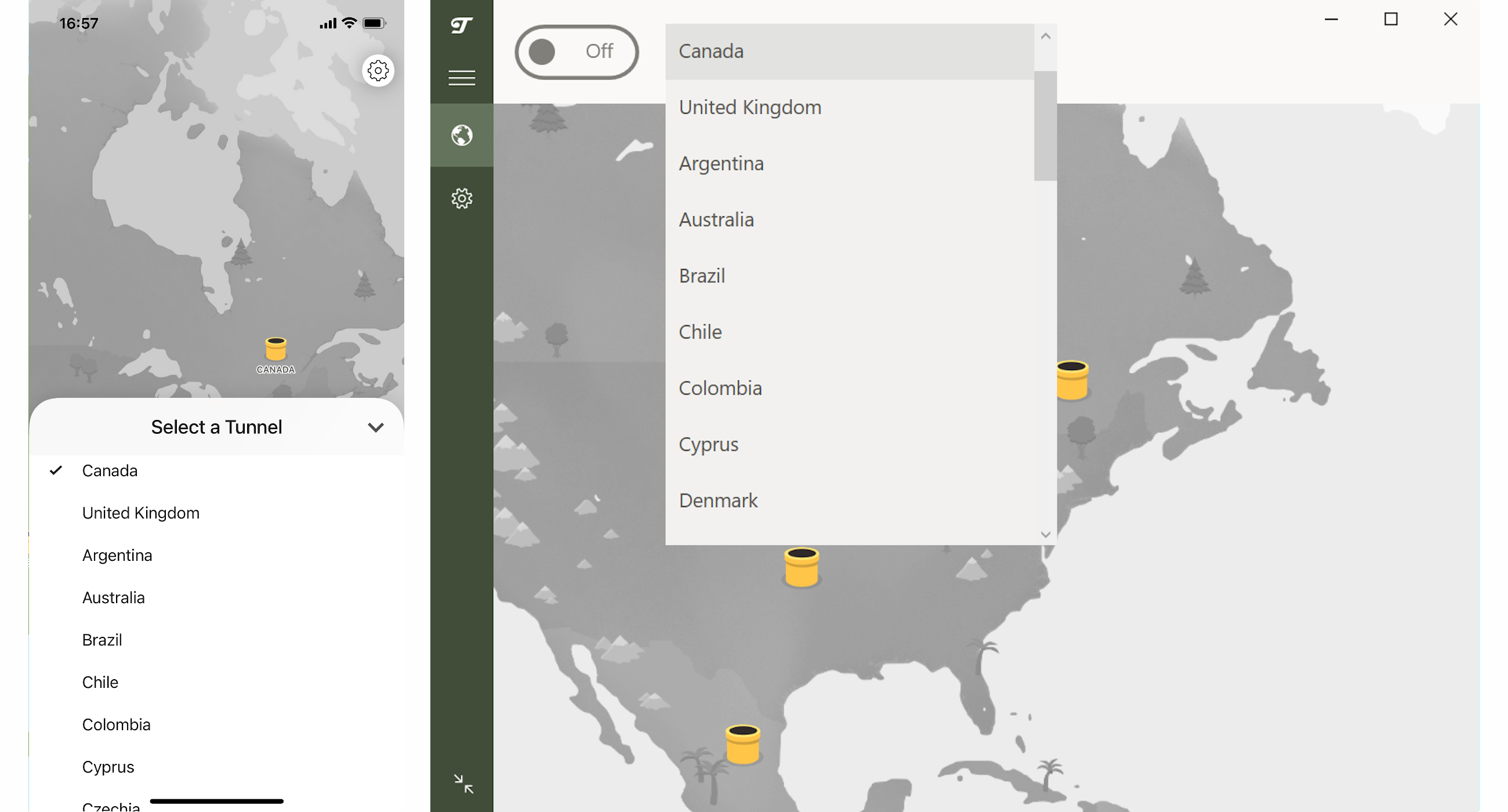Image resolution: width=1508 pixels, height=812 pixels.
Task: Click the collapse window arrows icon
Action: pos(463,783)
